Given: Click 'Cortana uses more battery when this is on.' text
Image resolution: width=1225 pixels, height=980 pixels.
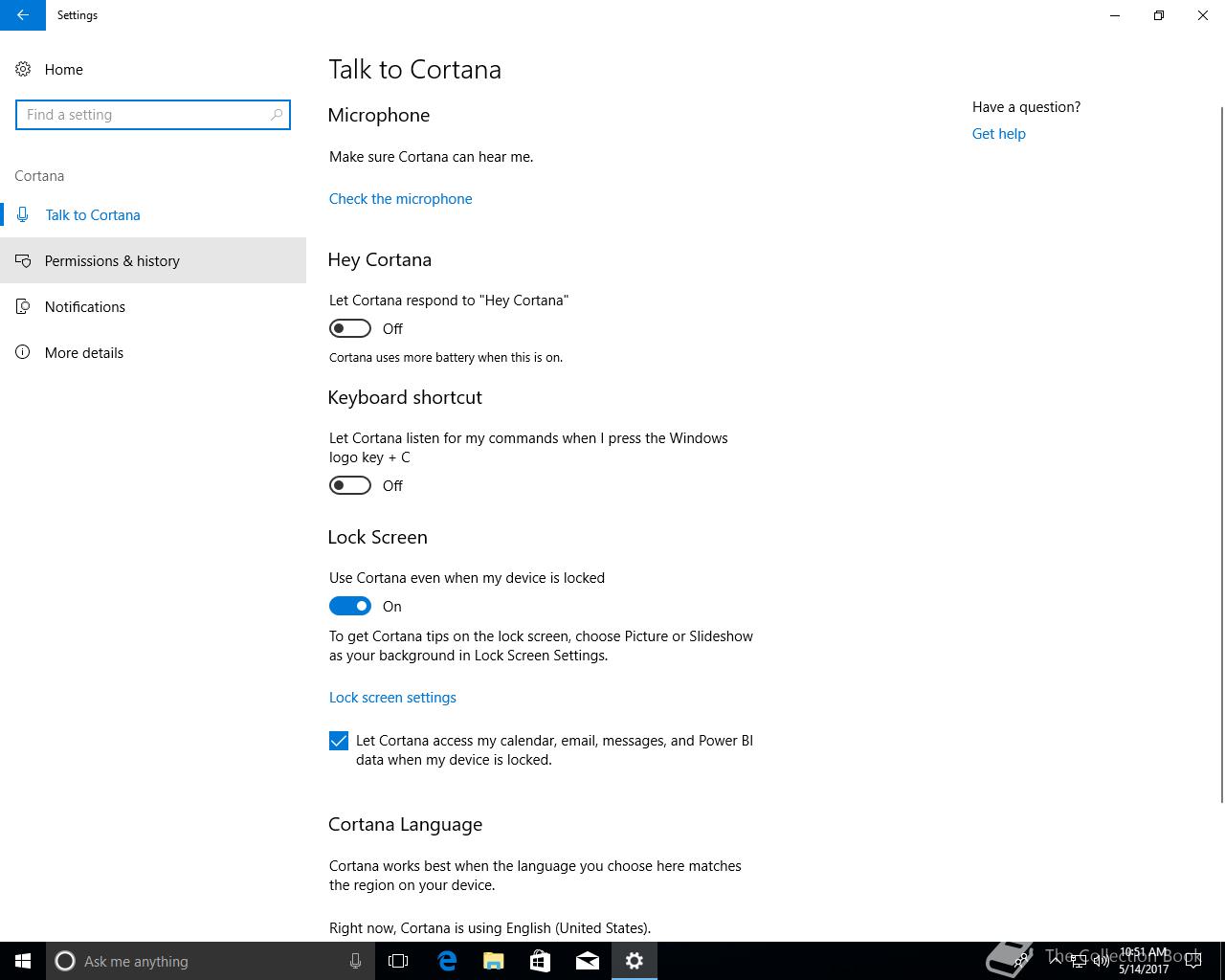Looking at the screenshot, I should pyautogui.click(x=446, y=358).
